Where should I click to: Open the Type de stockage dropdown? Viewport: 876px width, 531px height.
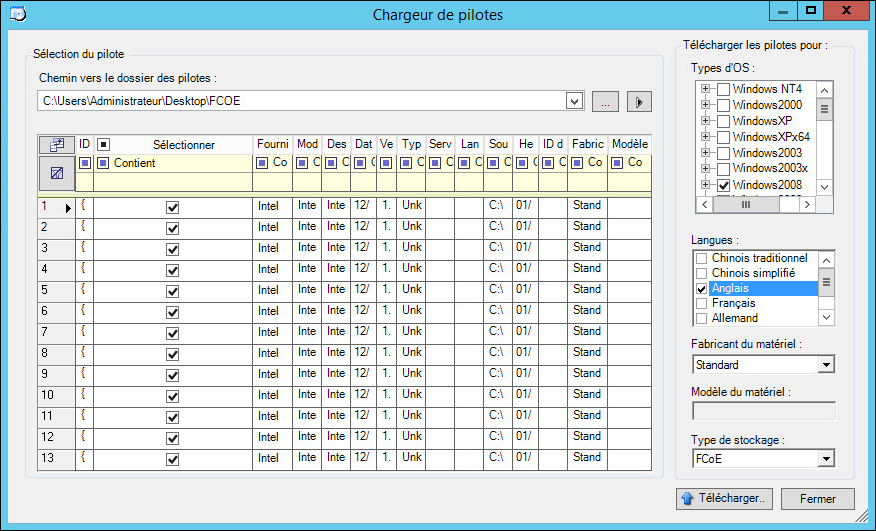(x=825, y=459)
